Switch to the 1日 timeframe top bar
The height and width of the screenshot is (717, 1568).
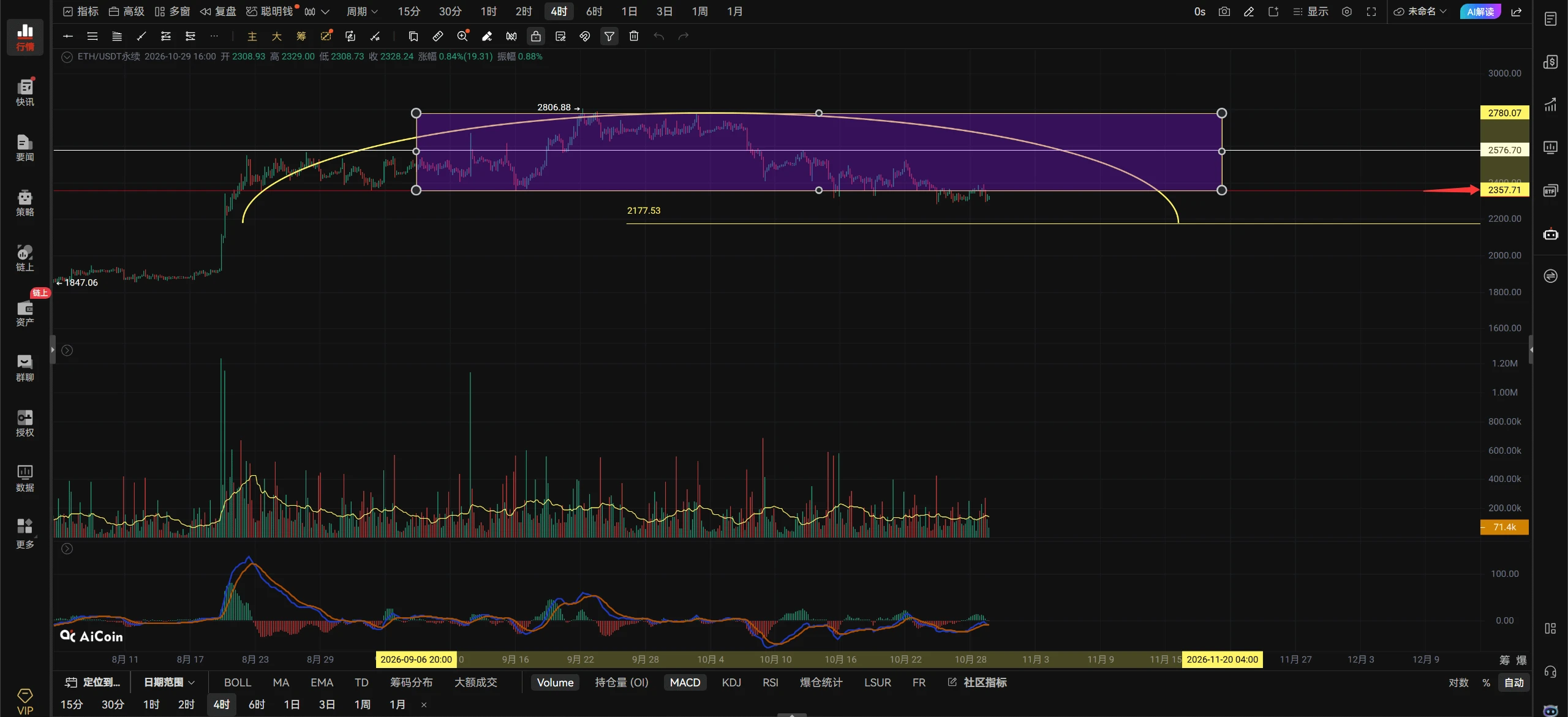pyautogui.click(x=629, y=12)
